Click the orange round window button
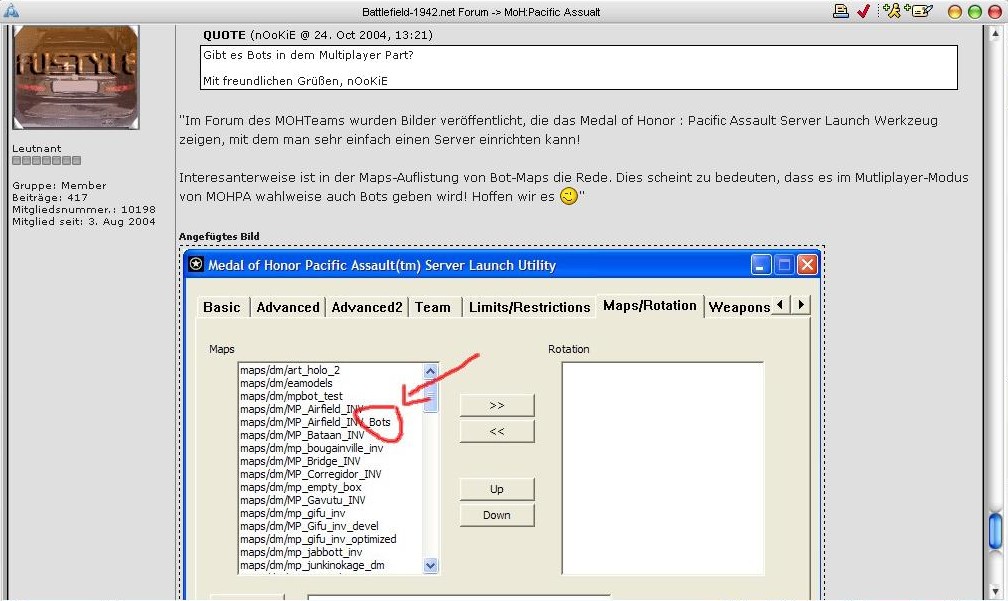Screen dimensions: 1008x601 [954, 11]
